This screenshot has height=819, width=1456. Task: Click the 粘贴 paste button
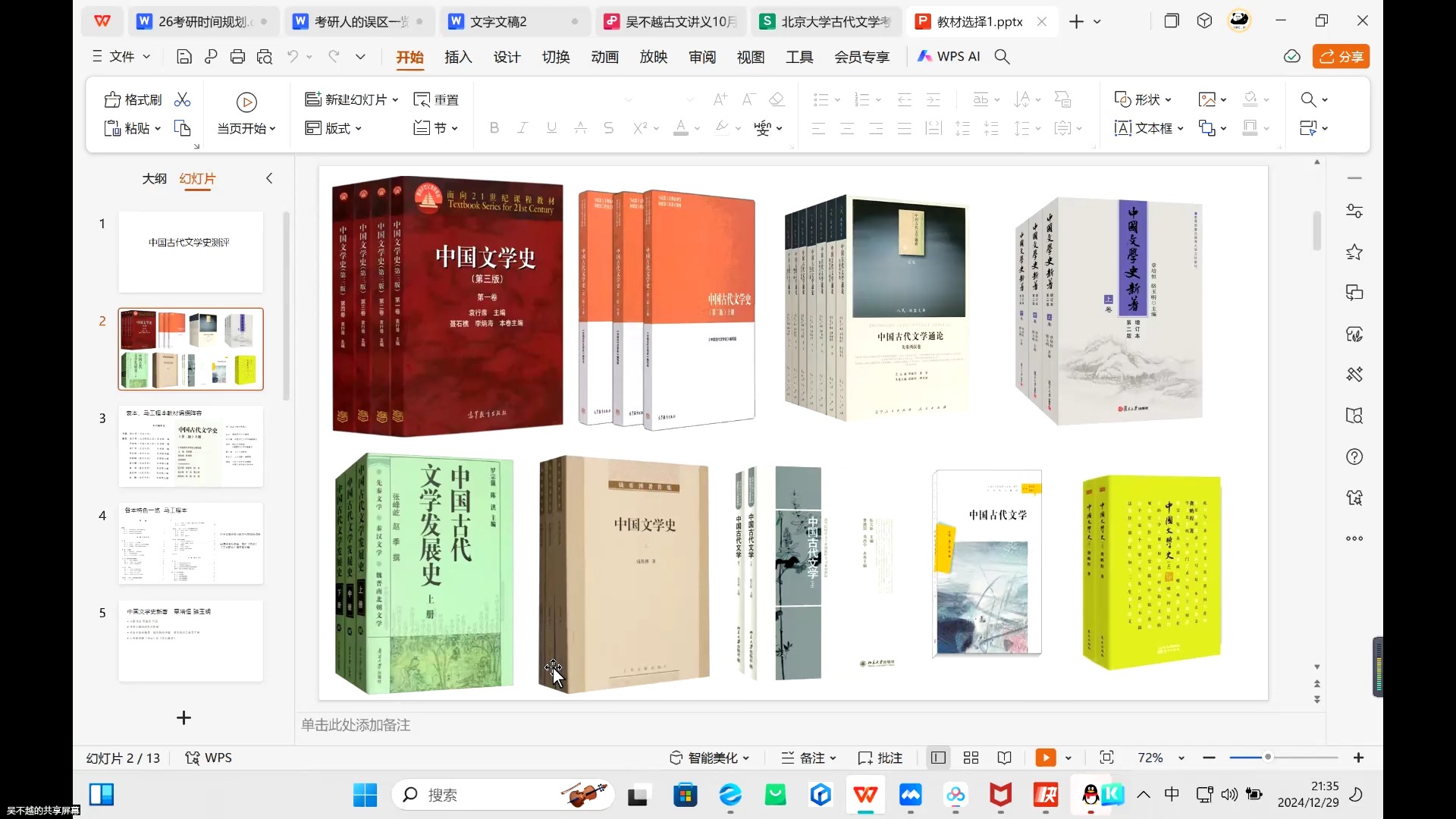click(133, 128)
